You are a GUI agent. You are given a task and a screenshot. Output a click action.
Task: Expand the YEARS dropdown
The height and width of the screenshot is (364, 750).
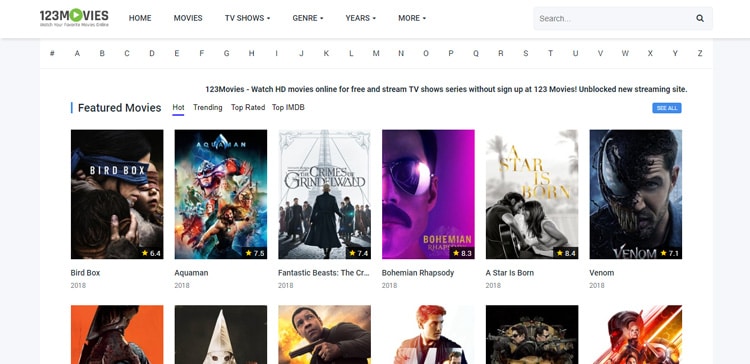[360, 18]
